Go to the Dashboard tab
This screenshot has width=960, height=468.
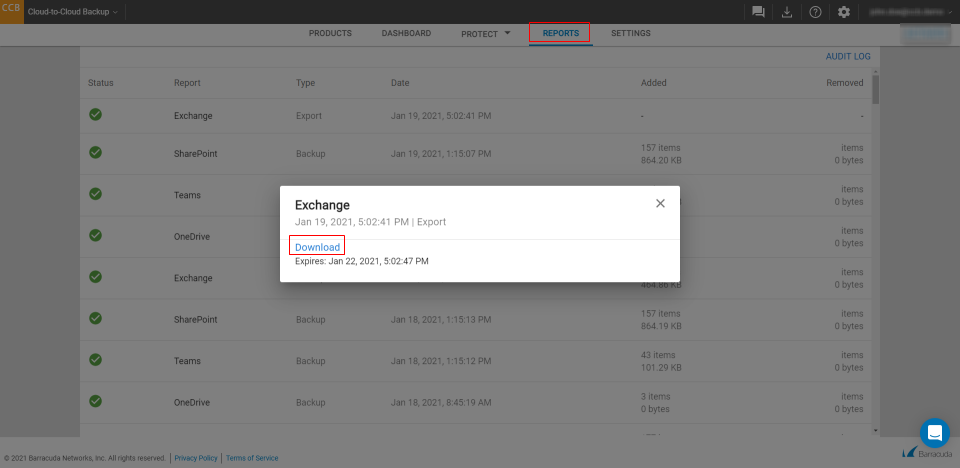tap(407, 33)
